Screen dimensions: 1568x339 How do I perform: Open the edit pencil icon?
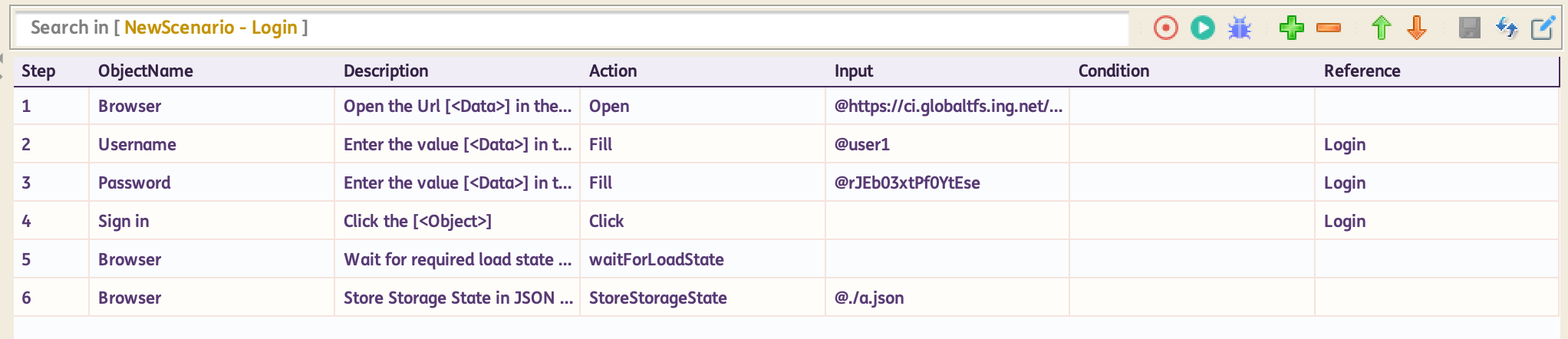pyautogui.click(x=1542, y=28)
